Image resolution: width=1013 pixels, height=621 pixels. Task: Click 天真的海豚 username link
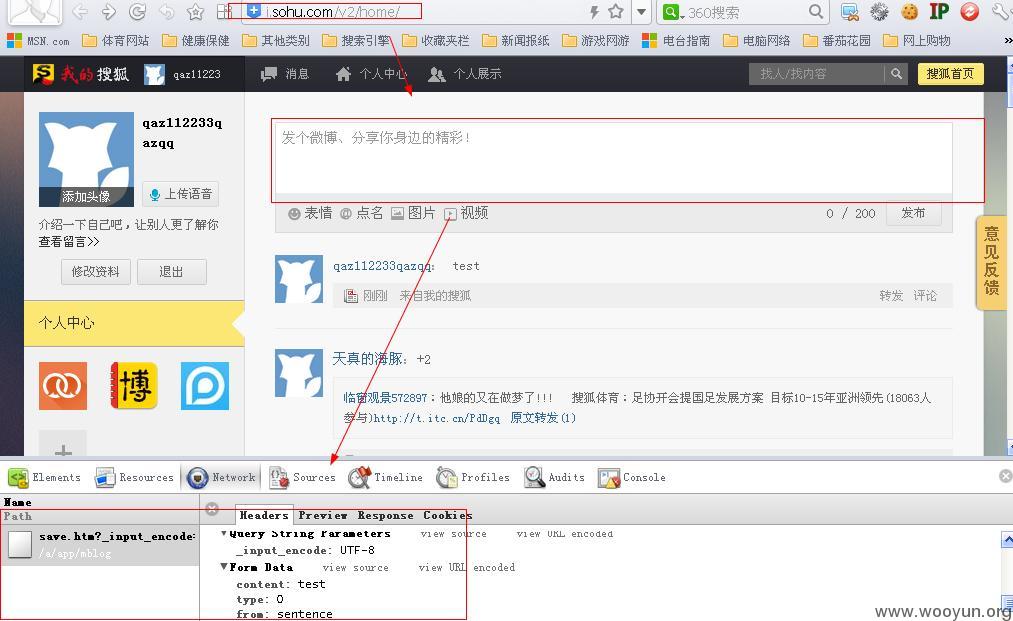[x=370, y=359]
